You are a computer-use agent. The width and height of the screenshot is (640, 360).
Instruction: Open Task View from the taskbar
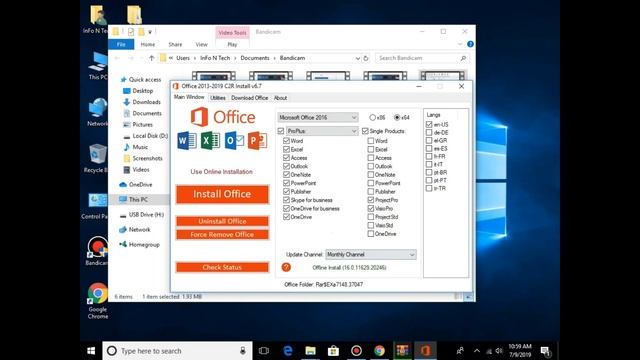click(x=264, y=351)
